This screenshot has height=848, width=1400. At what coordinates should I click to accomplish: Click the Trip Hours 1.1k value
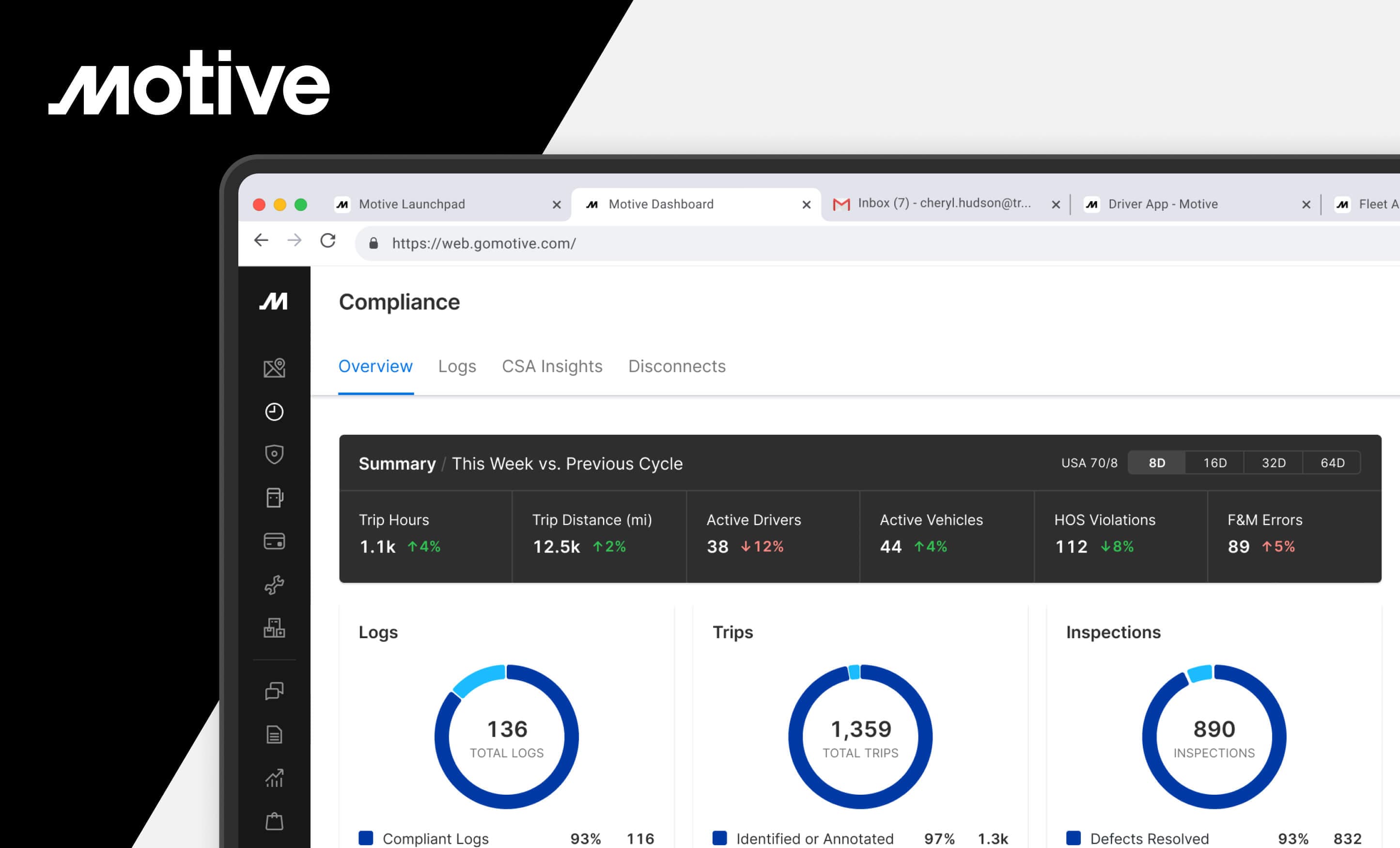pyautogui.click(x=377, y=547)
